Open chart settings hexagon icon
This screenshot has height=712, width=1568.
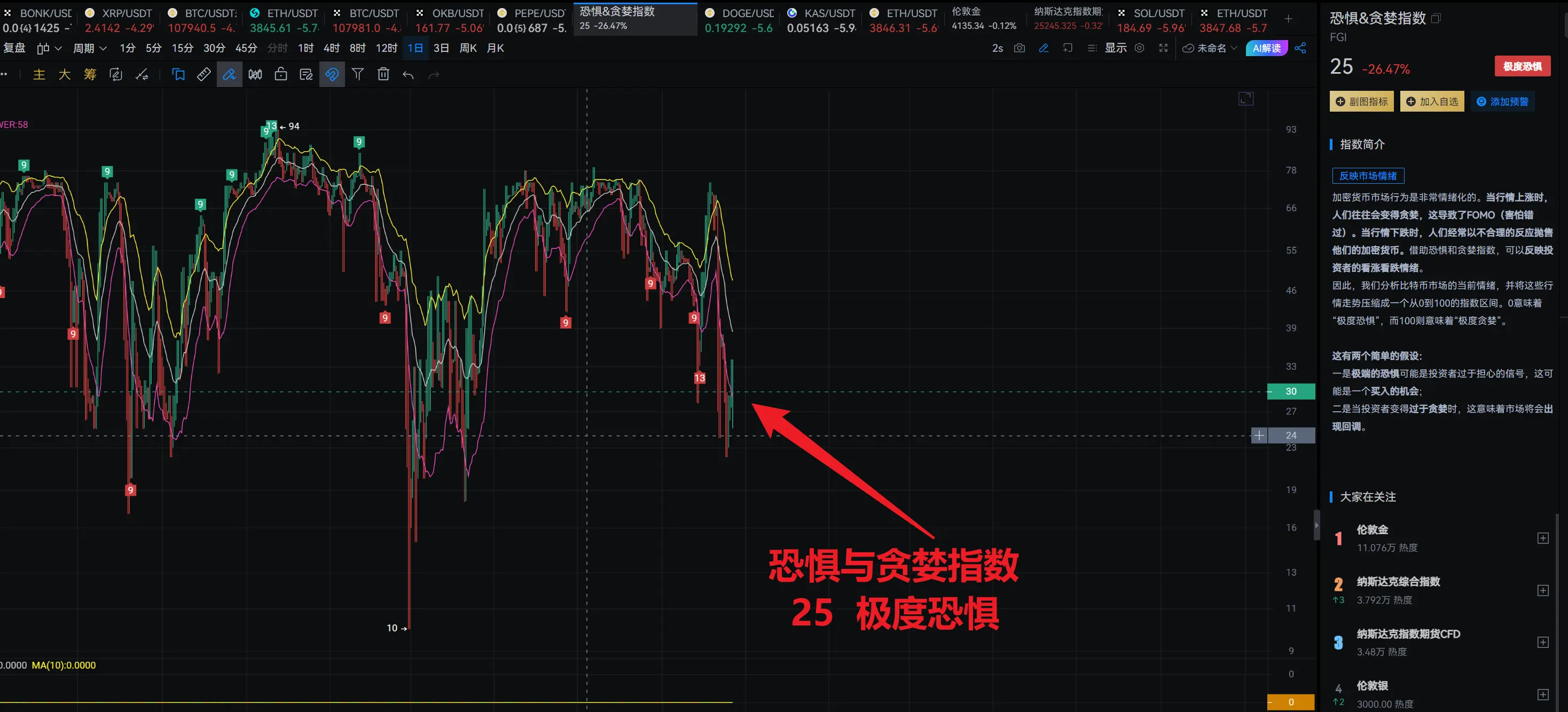1140,48
